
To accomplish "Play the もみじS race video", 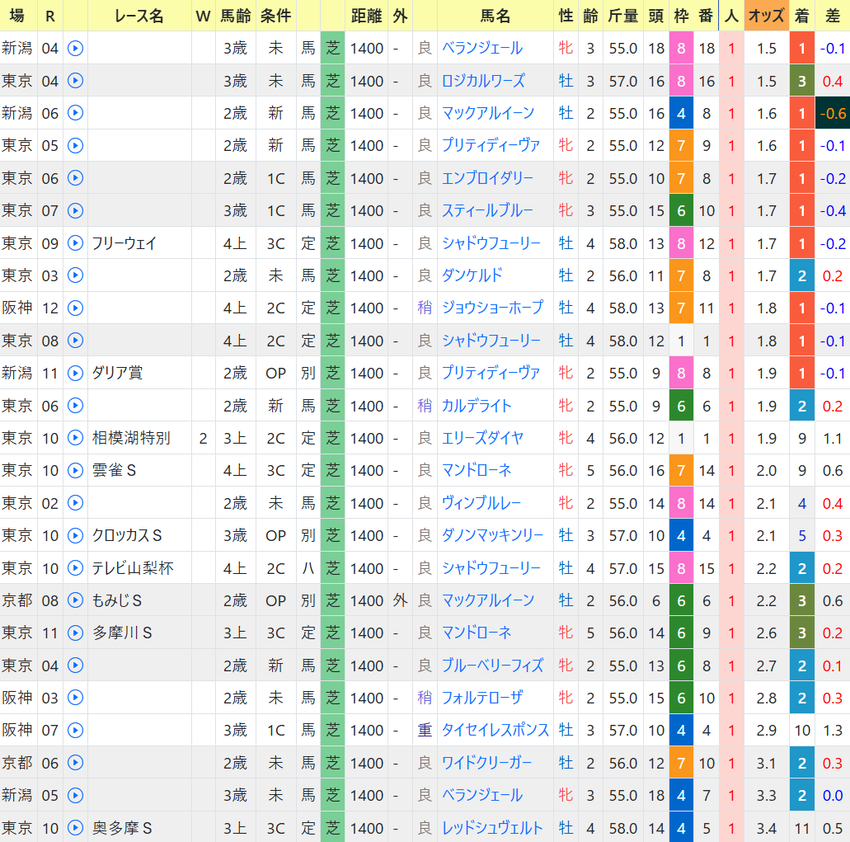I will 75,600.
